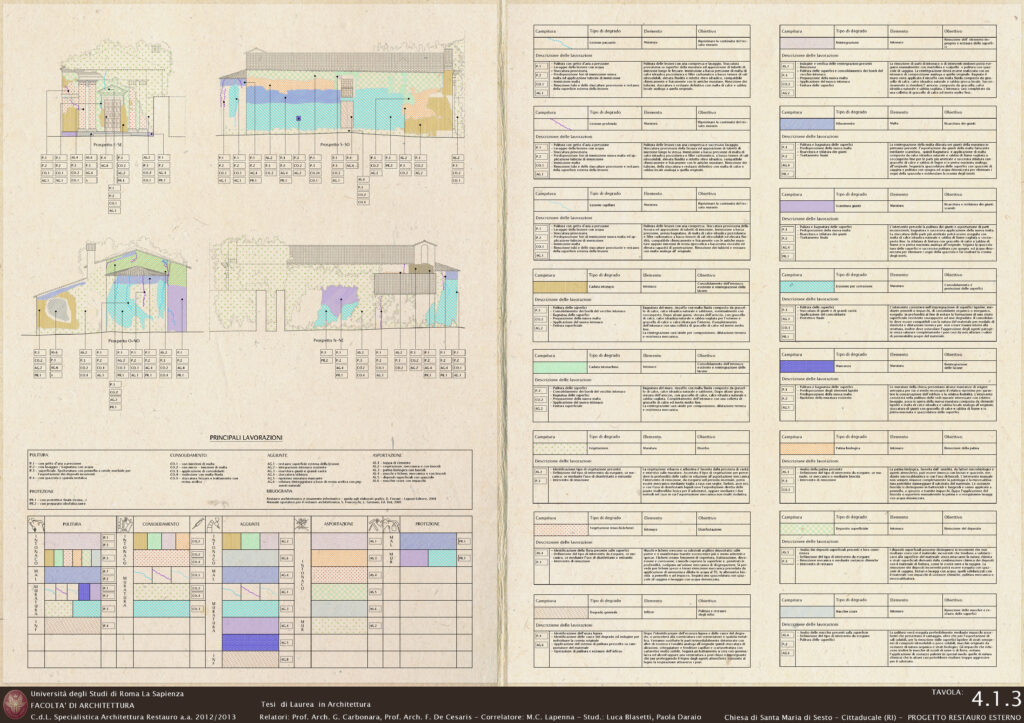Click the 'Mancanza' degradation label
1024x723 pixels.
pyautogui.click(x=844, y=366)
